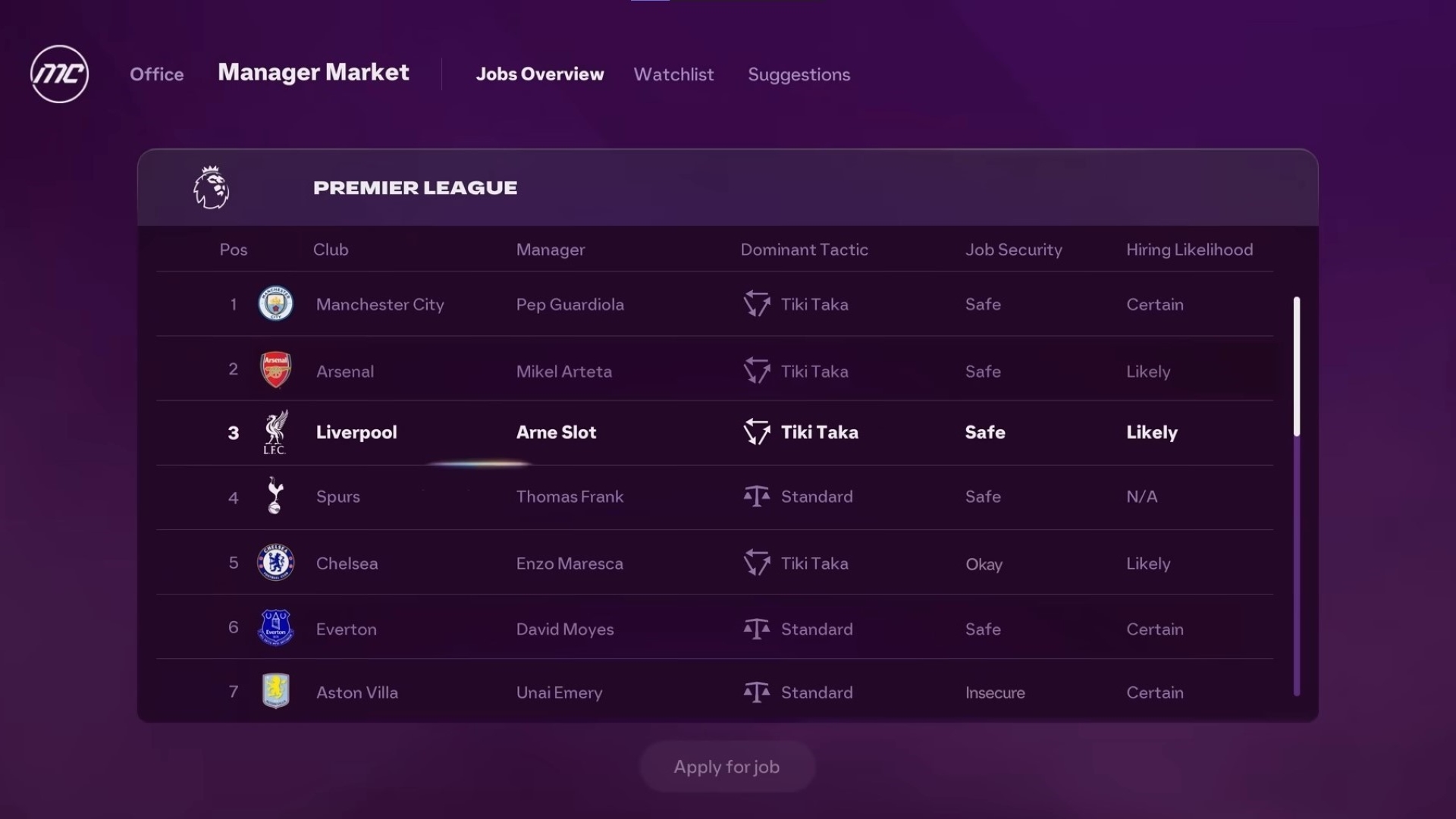Click the Premier League heading text
The image size is (1456, 819).
415,188
